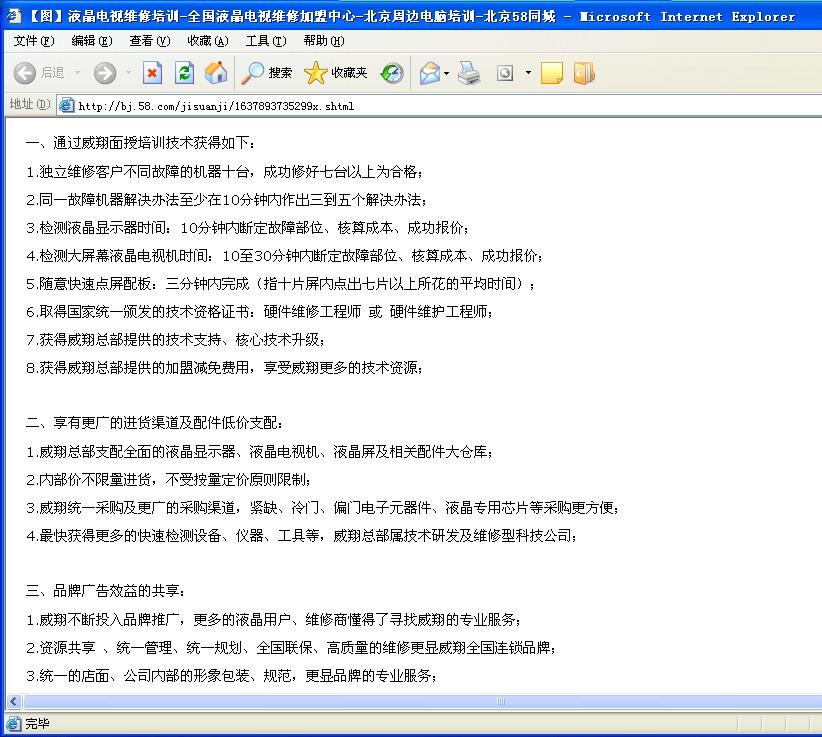Open the dropdown arrow beside the Edit icon
This screenshot has height=737, width=822.
pos(528,73)
